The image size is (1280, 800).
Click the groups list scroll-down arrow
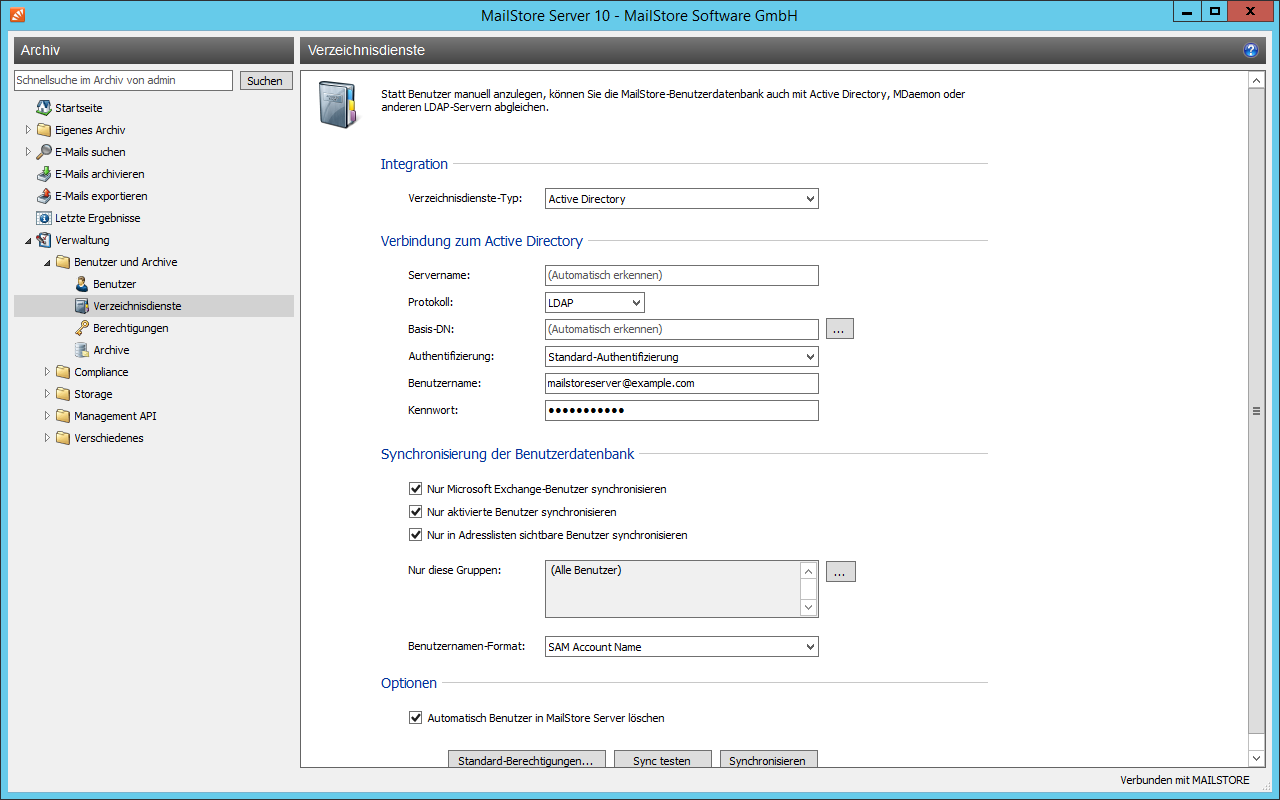tap(809, 607)
